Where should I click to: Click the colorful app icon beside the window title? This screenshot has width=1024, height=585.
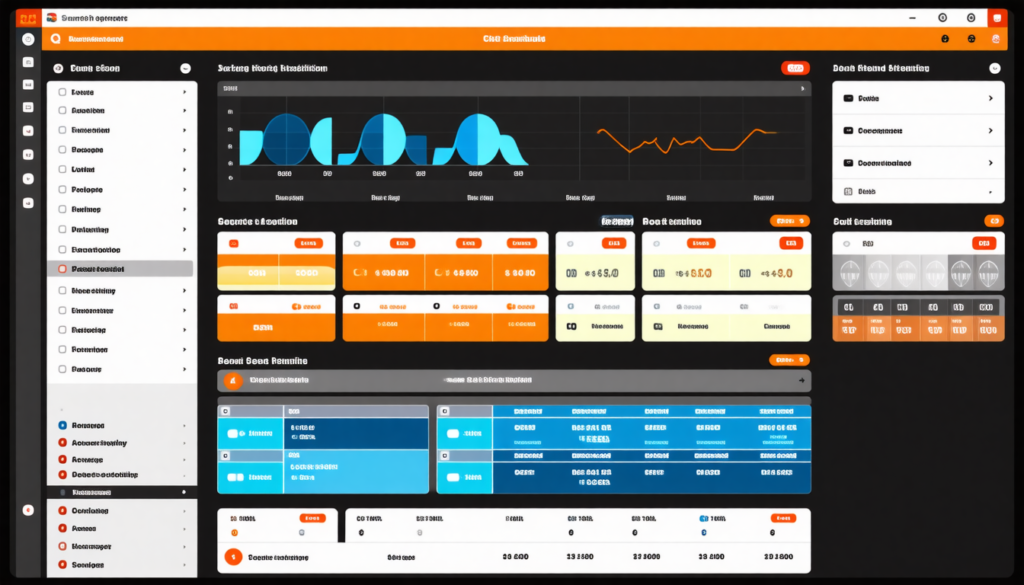pos(52,18)
